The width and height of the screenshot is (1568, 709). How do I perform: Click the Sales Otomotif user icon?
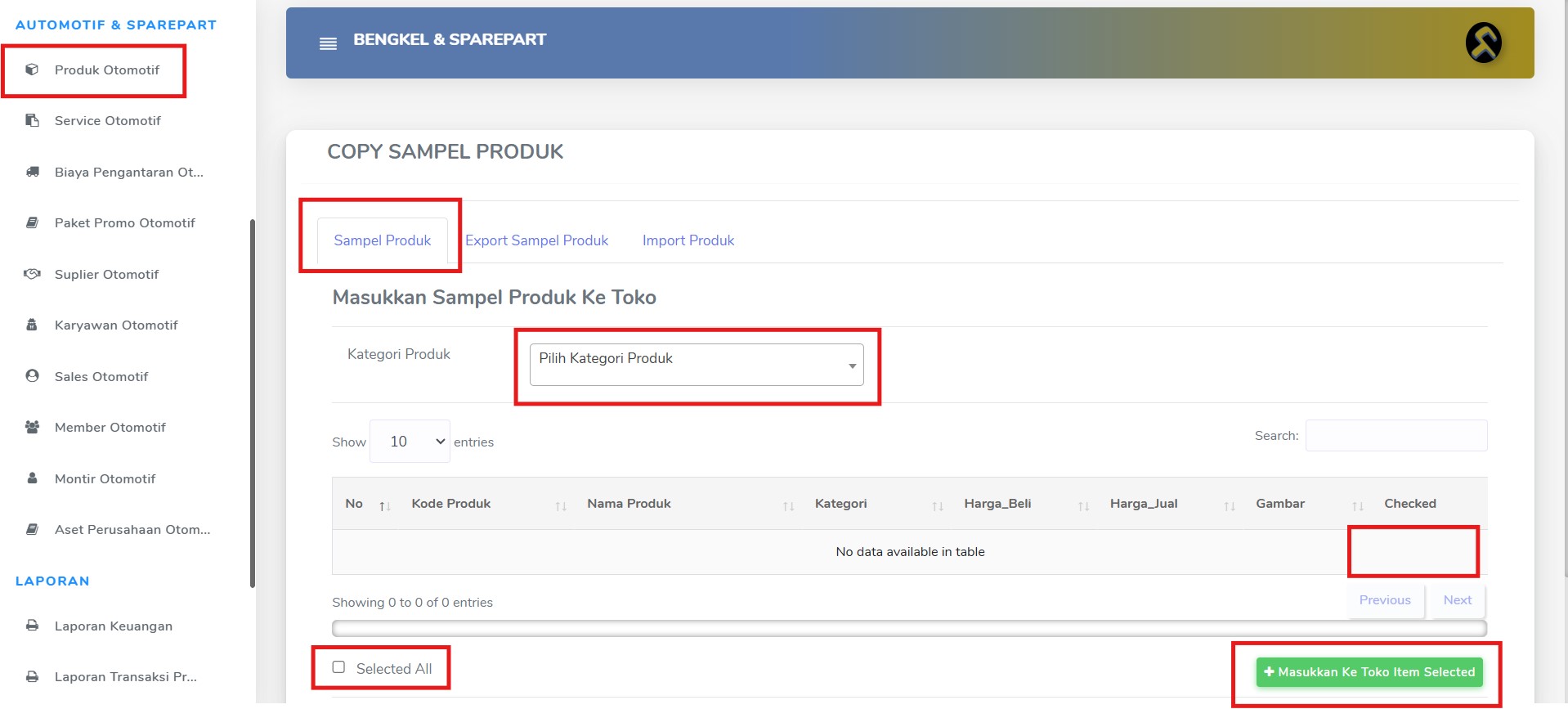[x=32, y=376]
